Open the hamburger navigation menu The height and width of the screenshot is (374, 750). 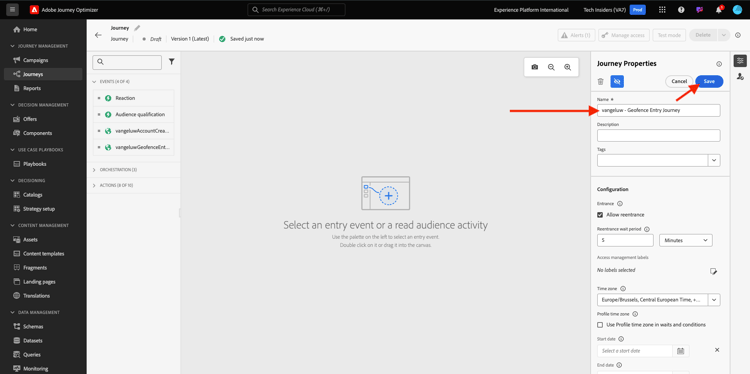click(x=12, y=10)
